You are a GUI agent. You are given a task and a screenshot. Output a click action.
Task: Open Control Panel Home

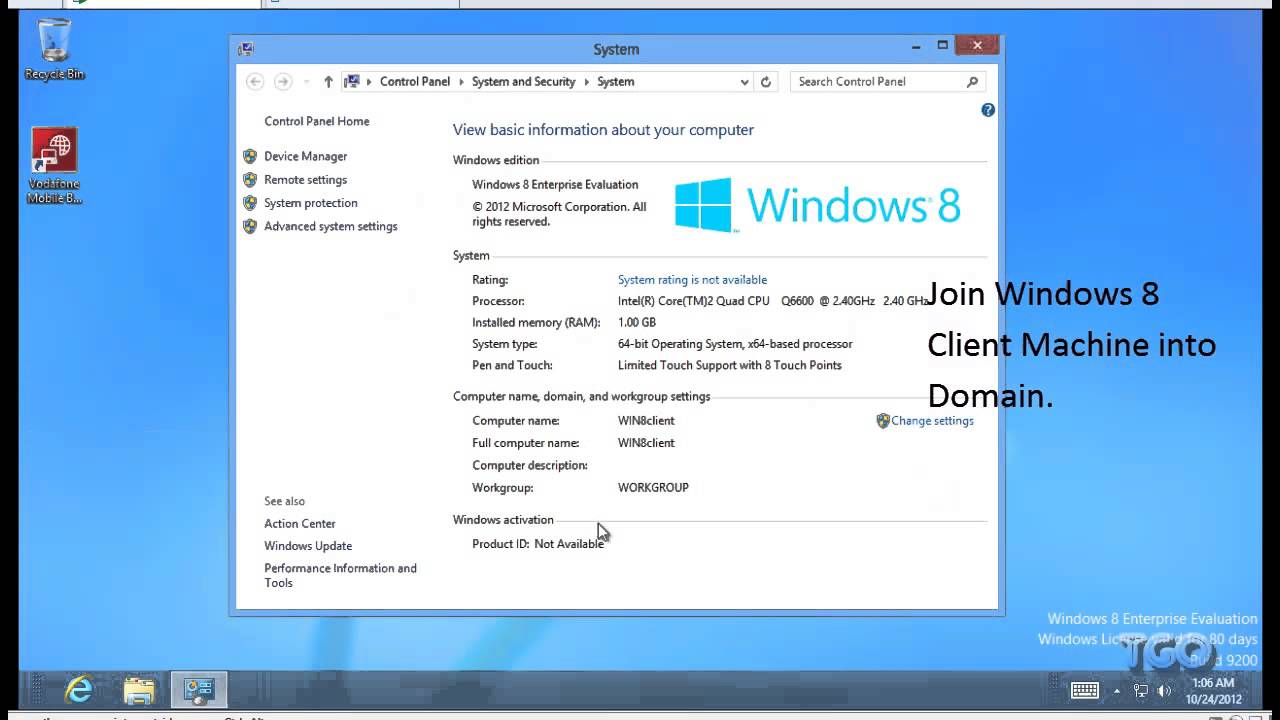tap(317, 121)
